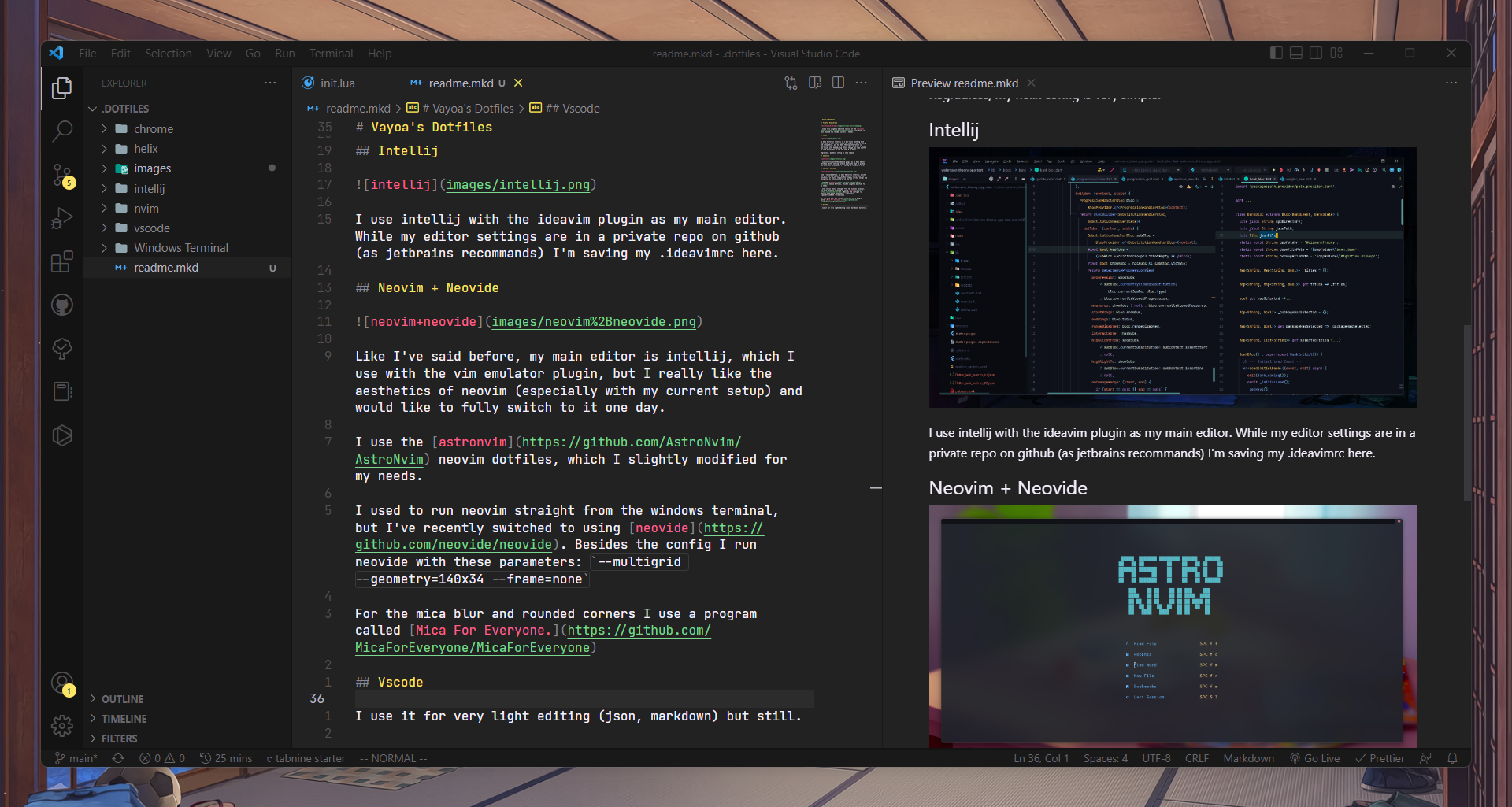Open Customize Layout in title bar
This screenshot has width=1512, height=807.
(1336, 53)
